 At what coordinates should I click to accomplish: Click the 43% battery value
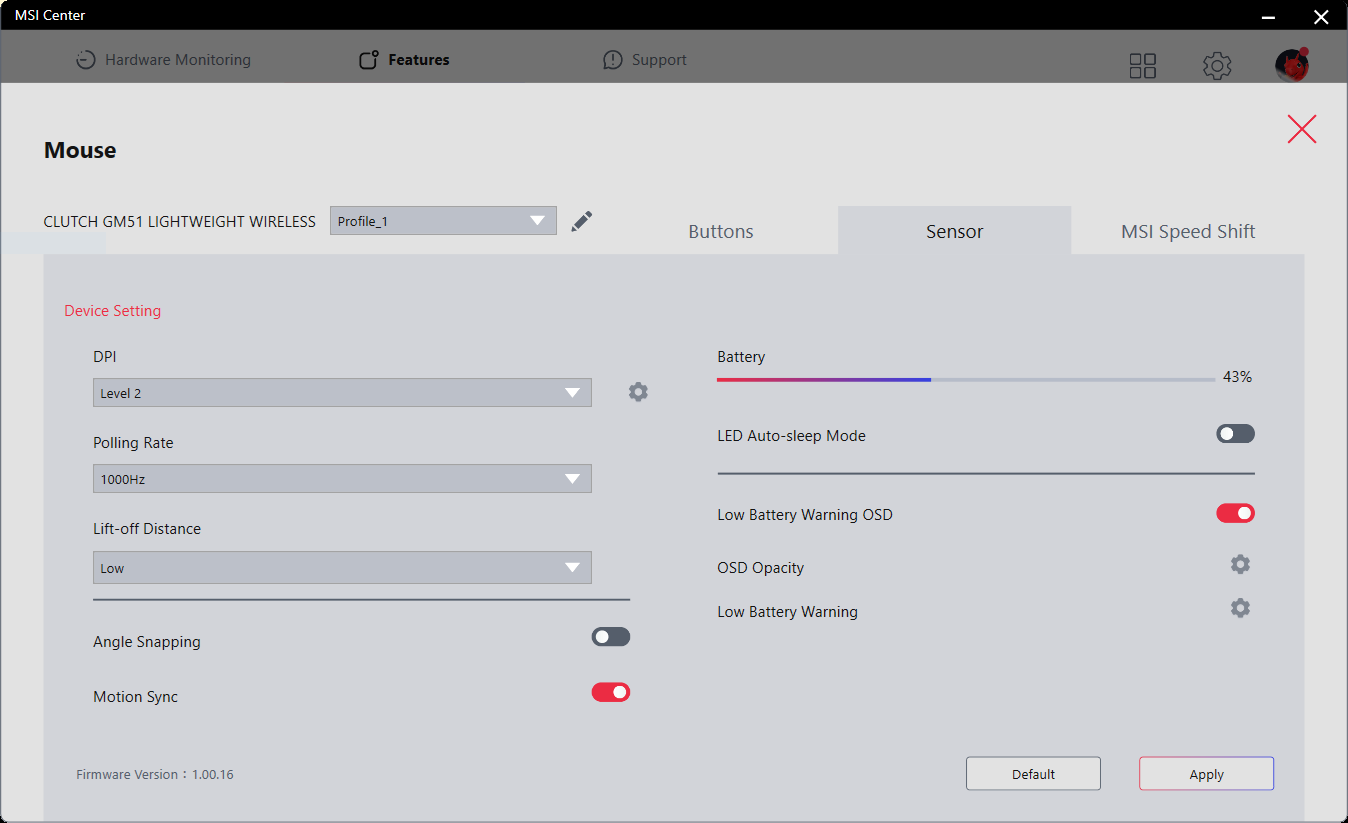(x=1237, y=377)
